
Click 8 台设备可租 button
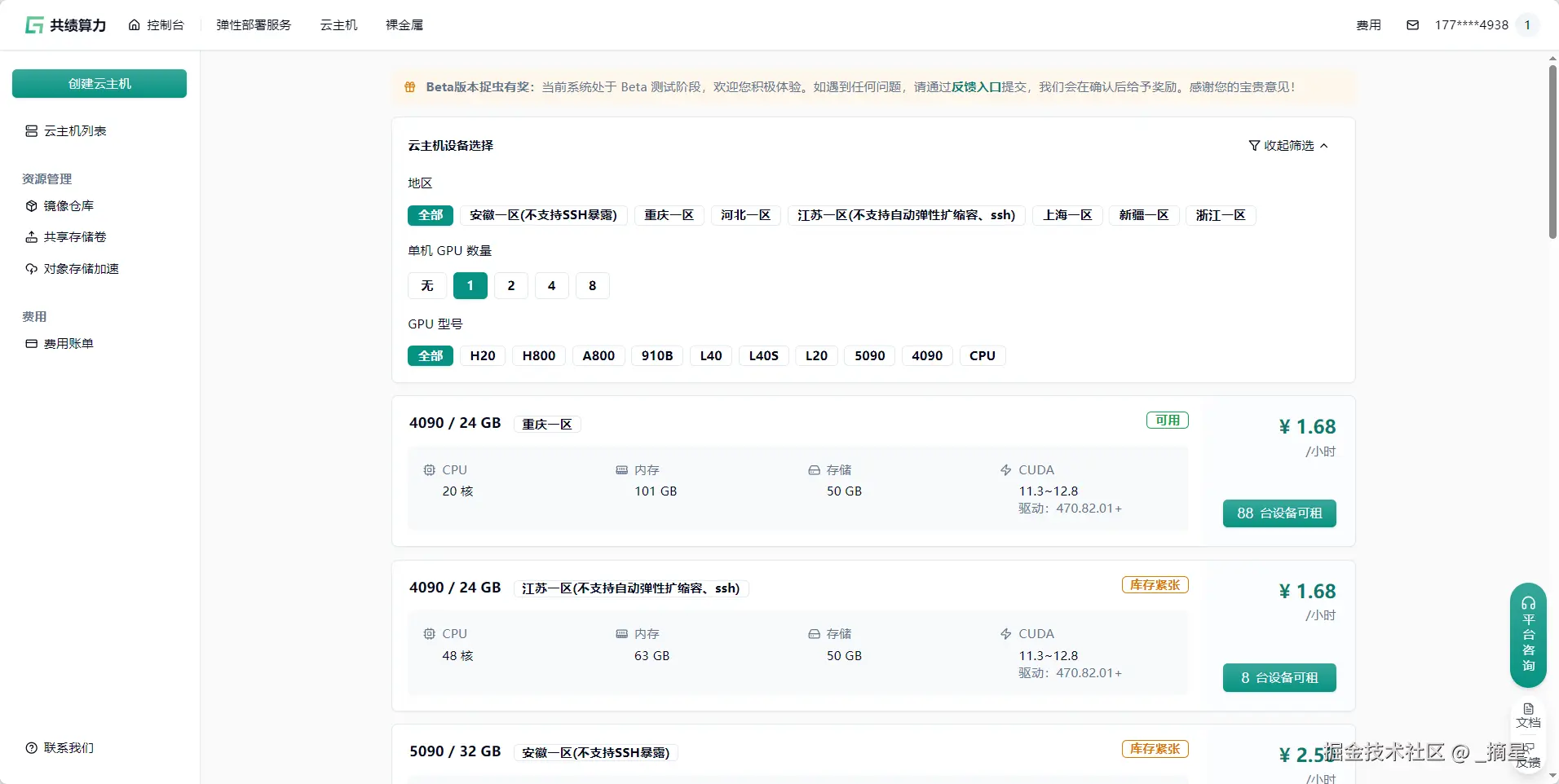[x=1279, y=678]
